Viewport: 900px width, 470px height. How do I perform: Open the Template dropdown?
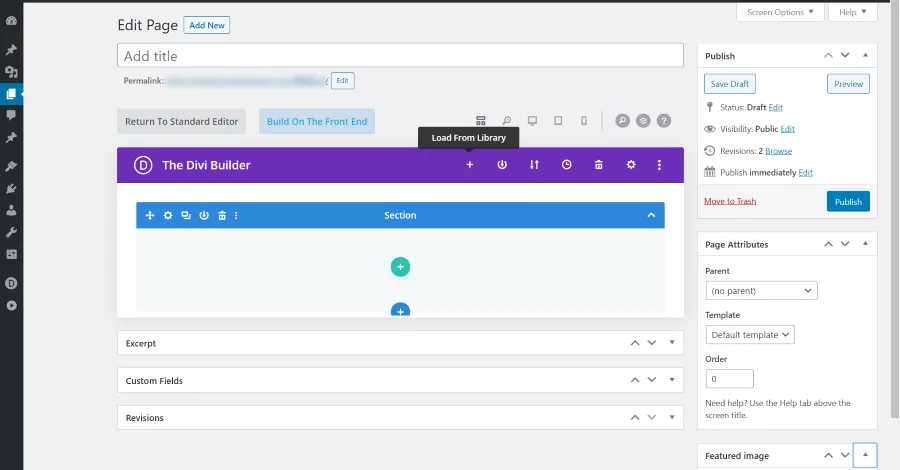click(x=750, y=335)
